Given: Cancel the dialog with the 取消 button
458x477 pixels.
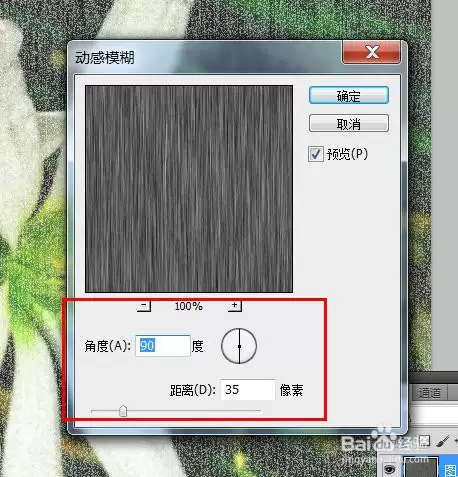Looking at the screenshot, I should pos(349,124).
